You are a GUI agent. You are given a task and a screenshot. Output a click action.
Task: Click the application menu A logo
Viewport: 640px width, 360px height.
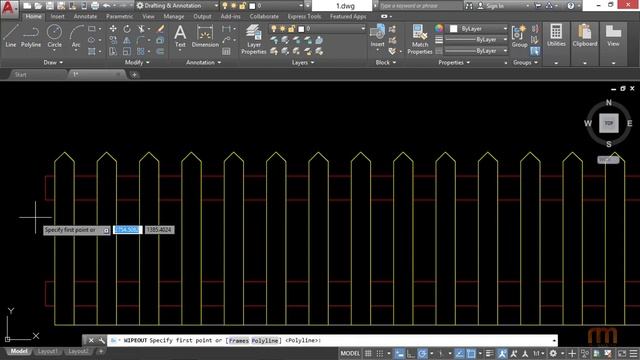(x=9, y=8)
